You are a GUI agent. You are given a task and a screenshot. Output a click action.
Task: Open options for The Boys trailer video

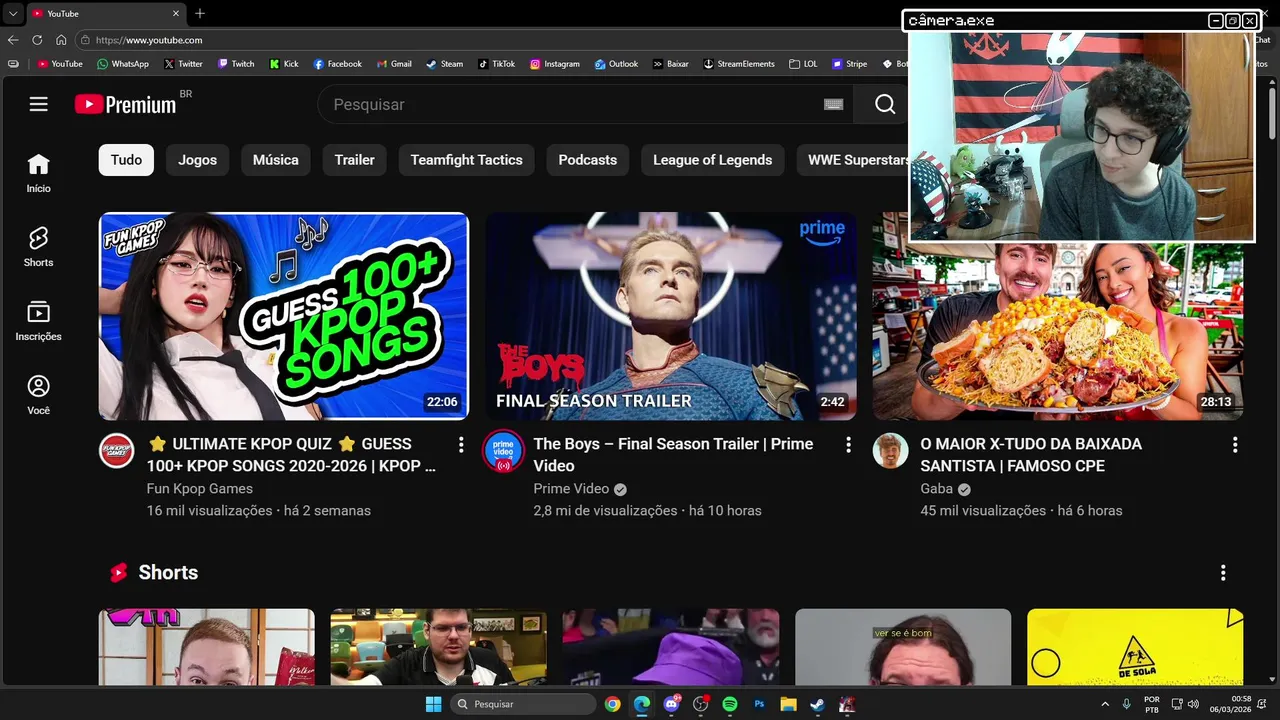click(x=848, y=444)
